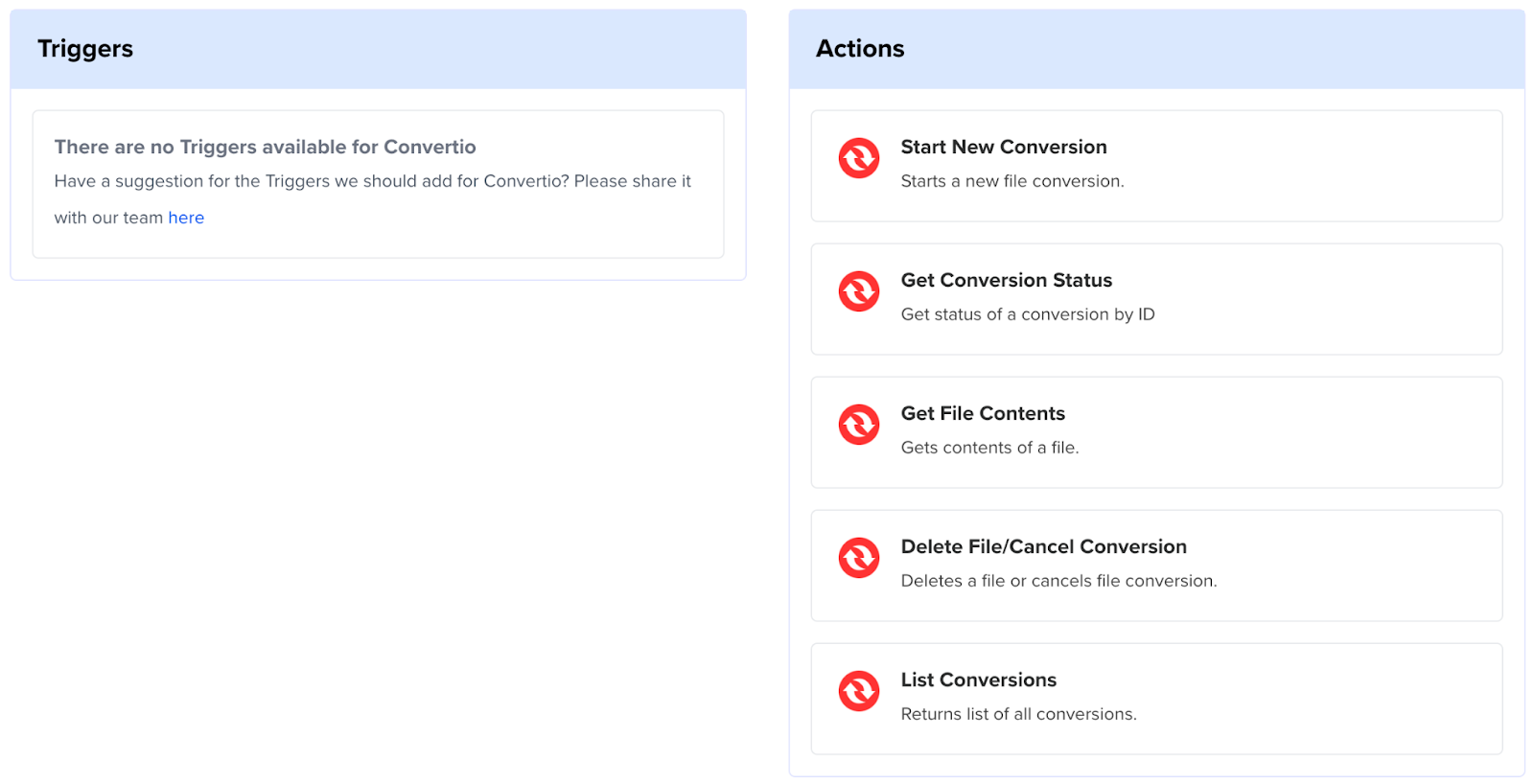This screenshot has width=1534, height=784.
Task: Click 'Gets contents of a file.' description
Action: [990, 448]
